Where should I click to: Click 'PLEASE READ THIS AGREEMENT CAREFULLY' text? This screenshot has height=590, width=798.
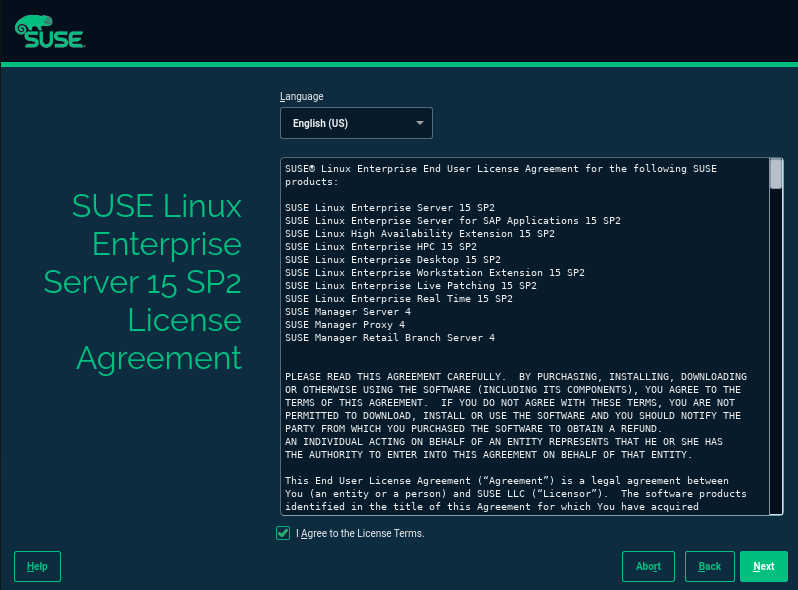click(x=395, y=377)
